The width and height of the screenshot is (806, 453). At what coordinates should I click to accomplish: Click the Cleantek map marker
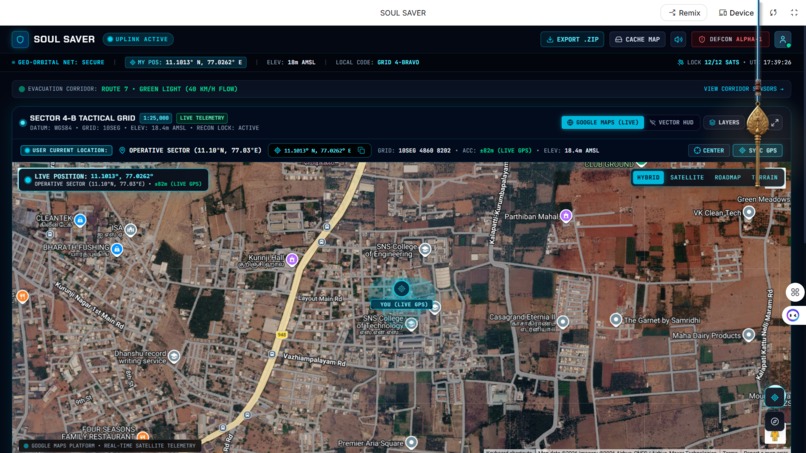[80, 220]
